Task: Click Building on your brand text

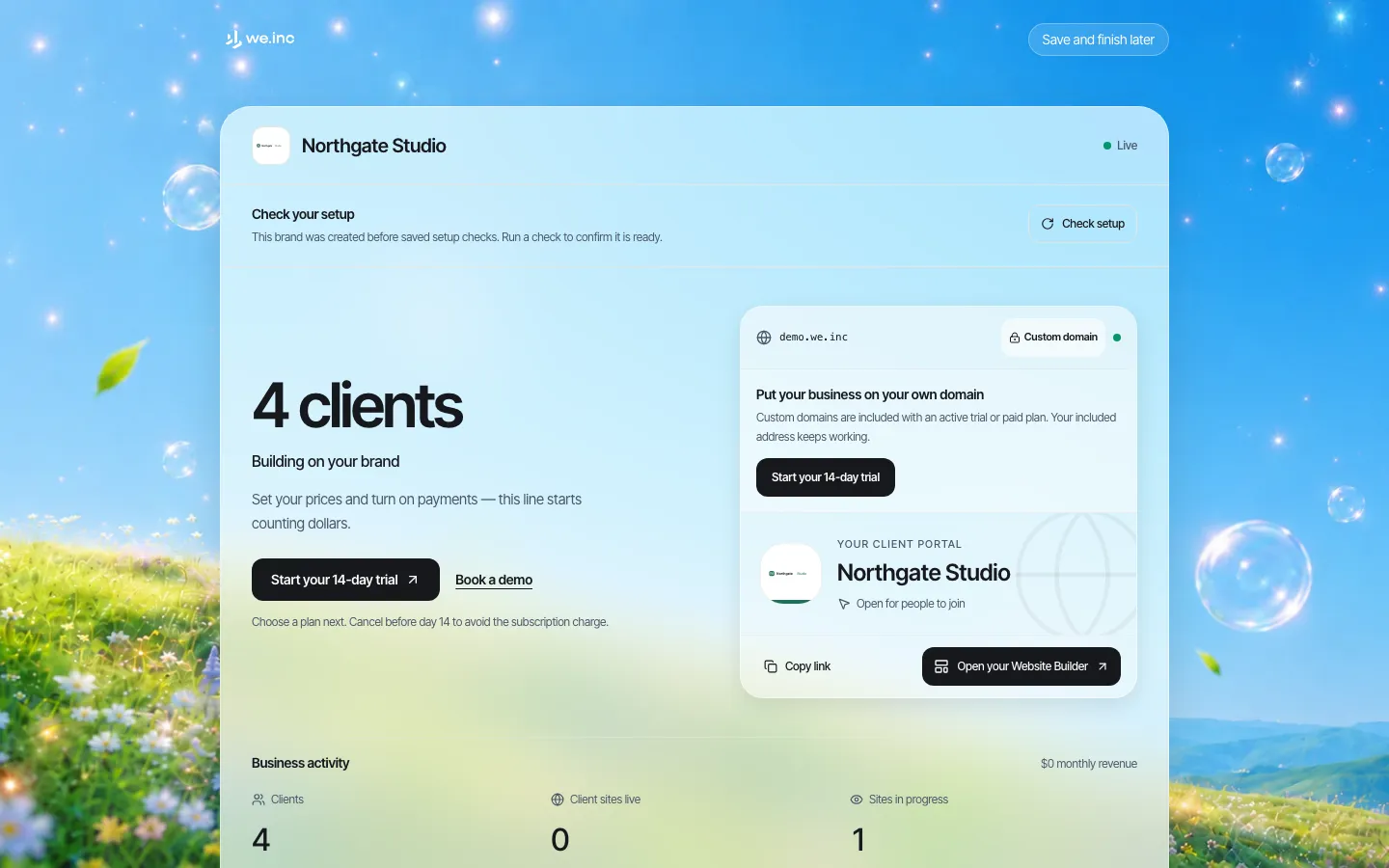Action: 325,462
